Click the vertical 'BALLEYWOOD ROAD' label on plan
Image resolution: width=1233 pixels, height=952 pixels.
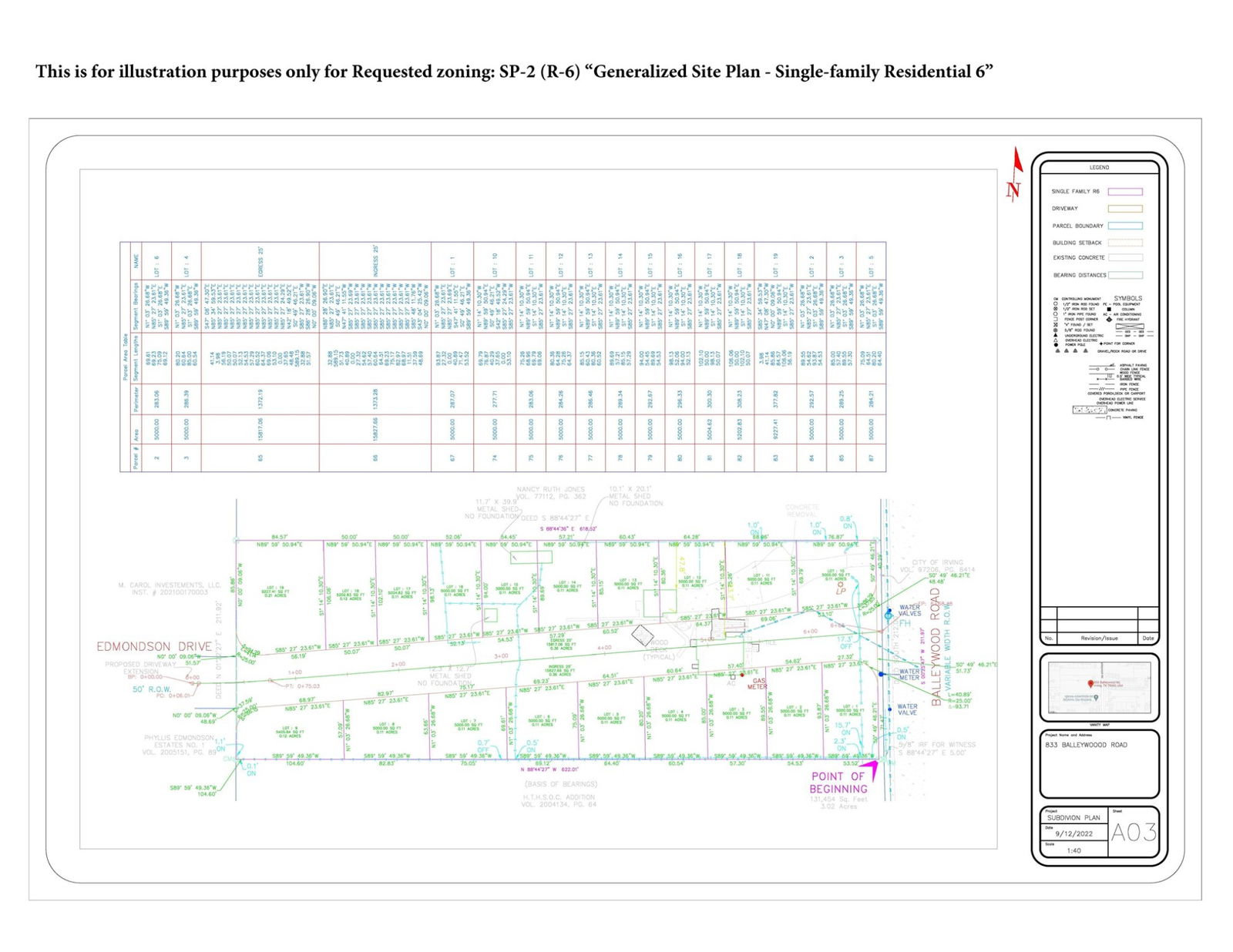pyautogui.click(x=936, y=647)
